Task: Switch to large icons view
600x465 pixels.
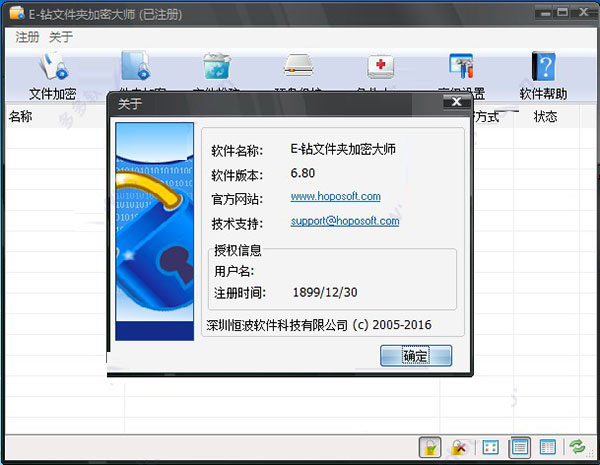Action: pos(491,447)
